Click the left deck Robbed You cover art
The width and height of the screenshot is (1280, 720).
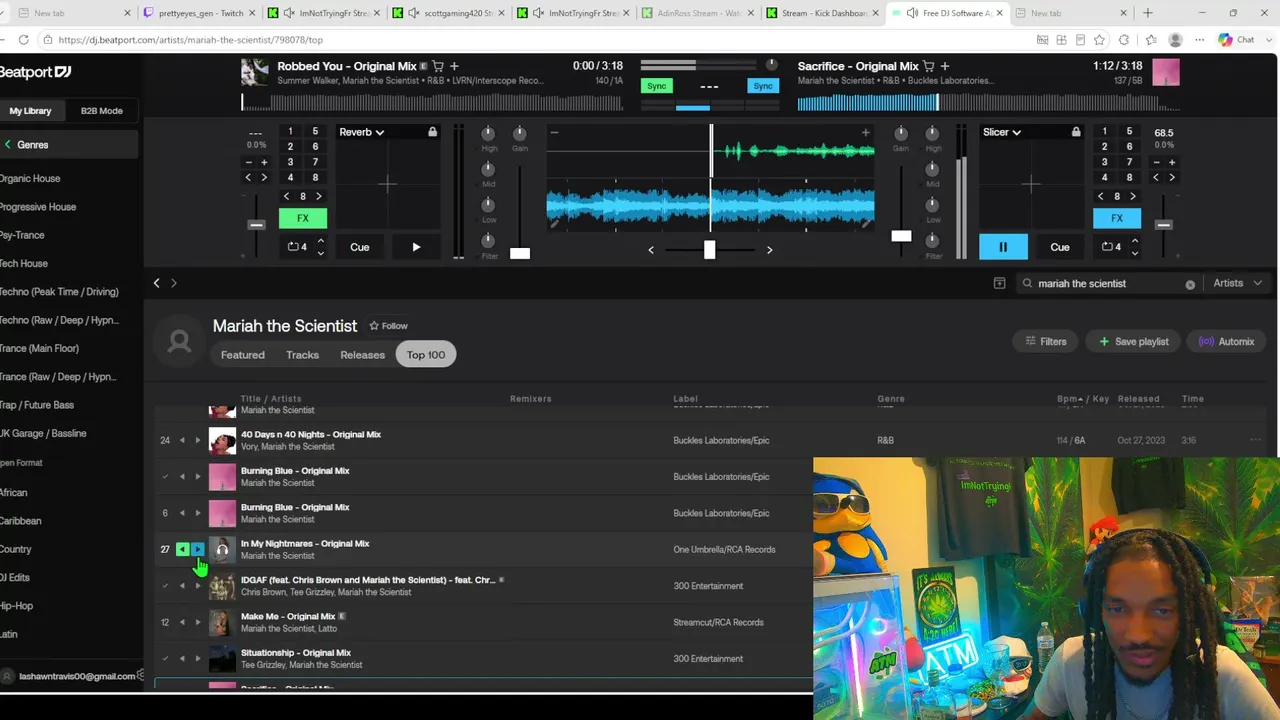click(255, 72)
